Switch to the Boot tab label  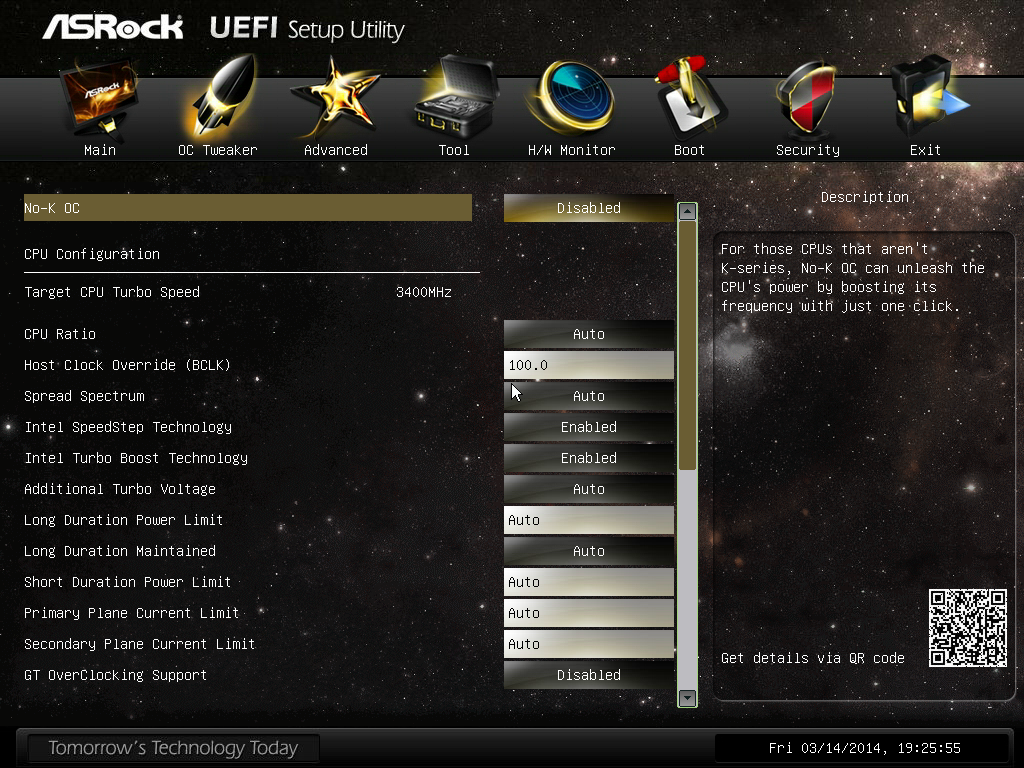(x=690, y=150)
